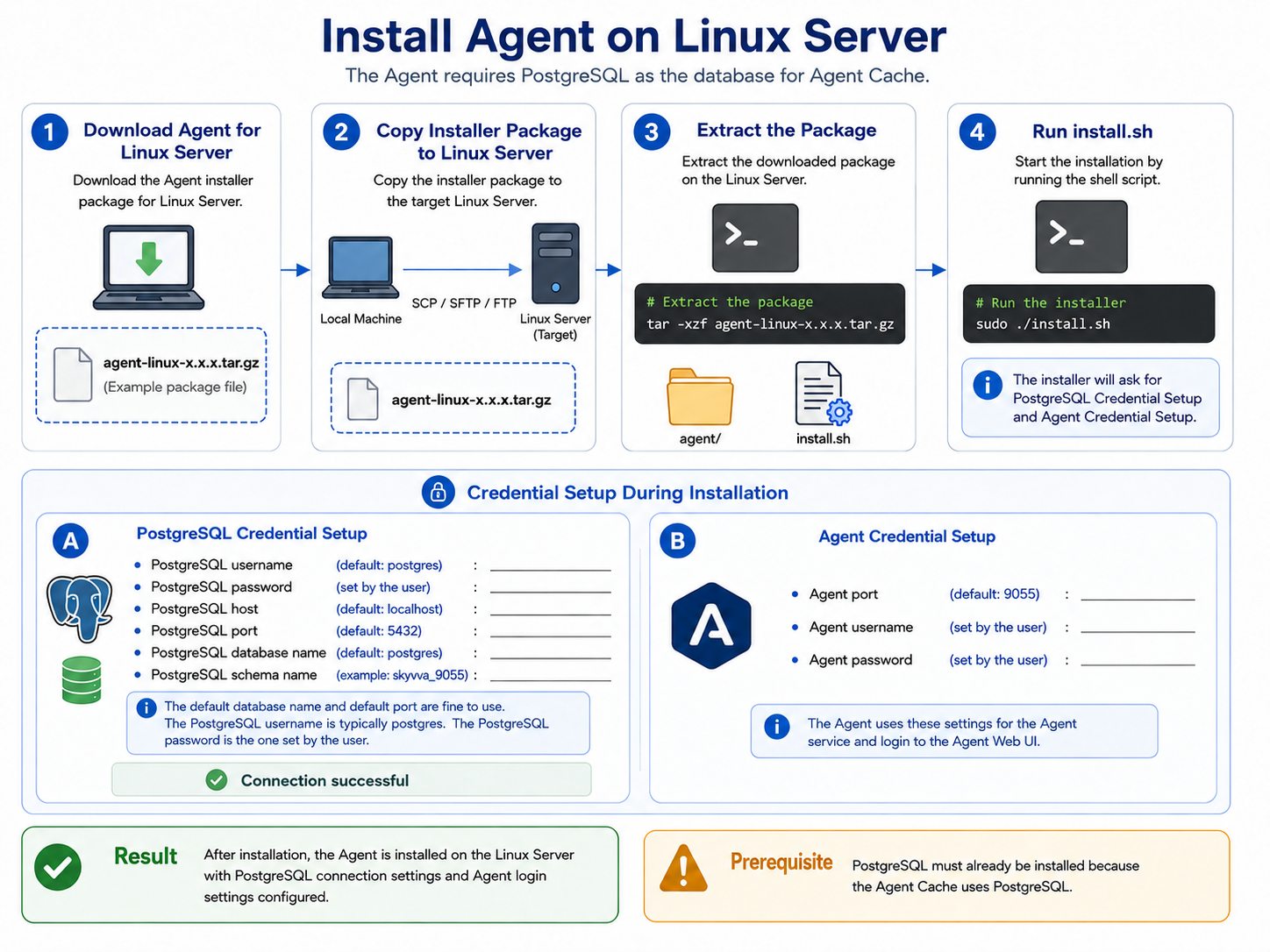
Task: Click the green Result checkmark icon
Action: (x=58, y=867)
